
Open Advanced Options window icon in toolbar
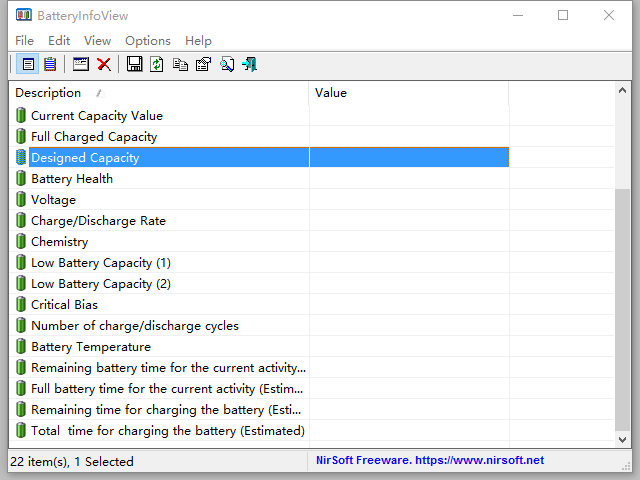[x=81, y=65]
